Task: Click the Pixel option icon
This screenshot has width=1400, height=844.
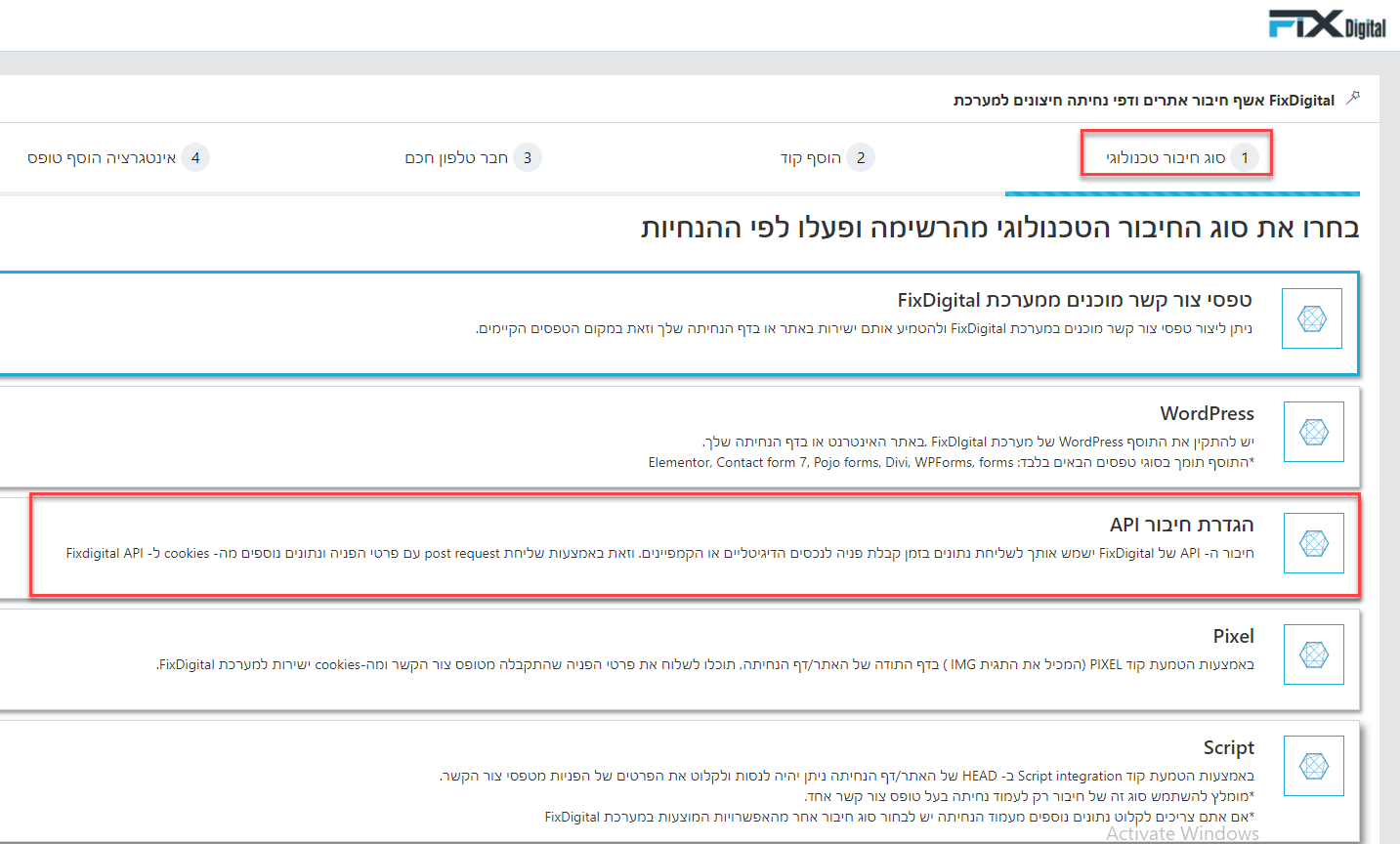Action: tap(1314, 654)
